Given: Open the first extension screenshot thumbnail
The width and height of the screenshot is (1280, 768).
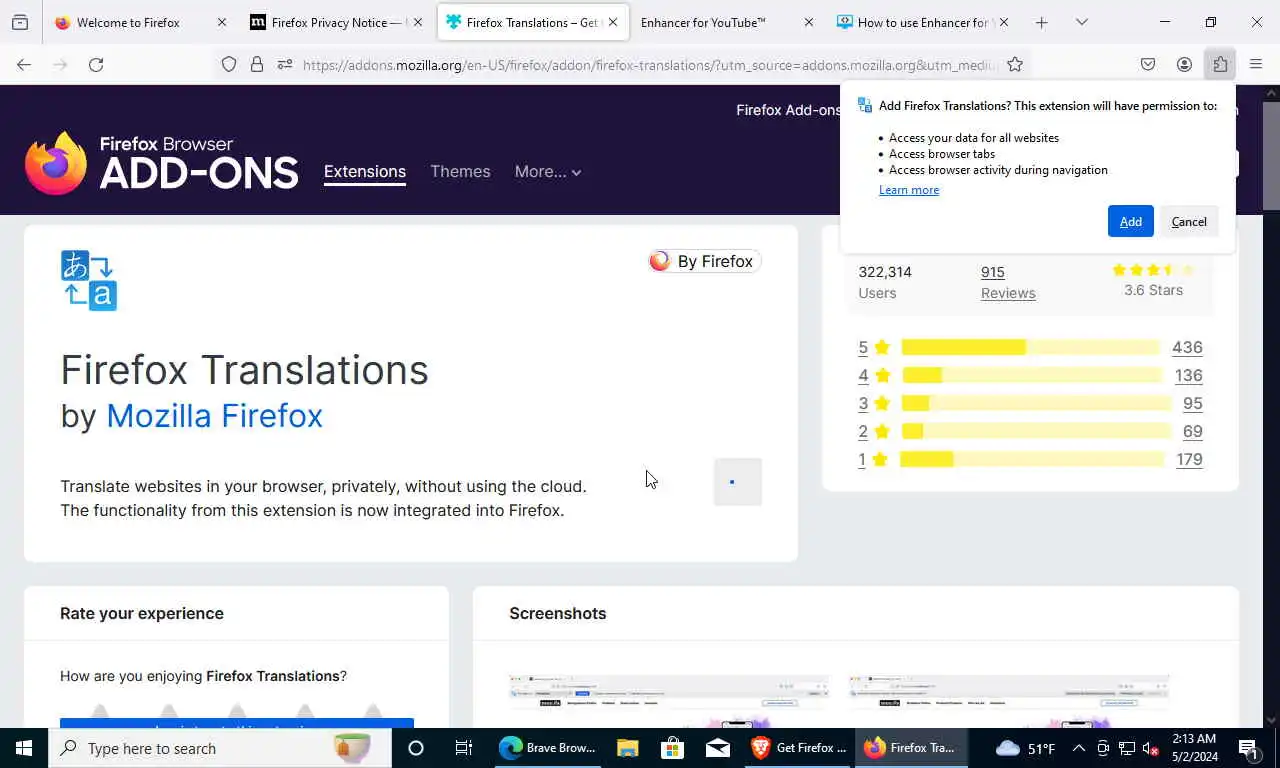Looking at the screenshot, I should tap(669, 702).
